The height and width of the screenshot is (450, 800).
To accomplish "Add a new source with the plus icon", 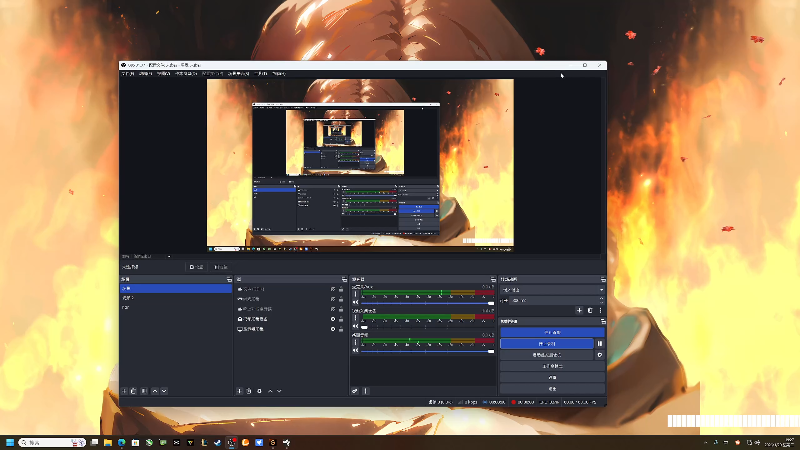I will [239, 391].
